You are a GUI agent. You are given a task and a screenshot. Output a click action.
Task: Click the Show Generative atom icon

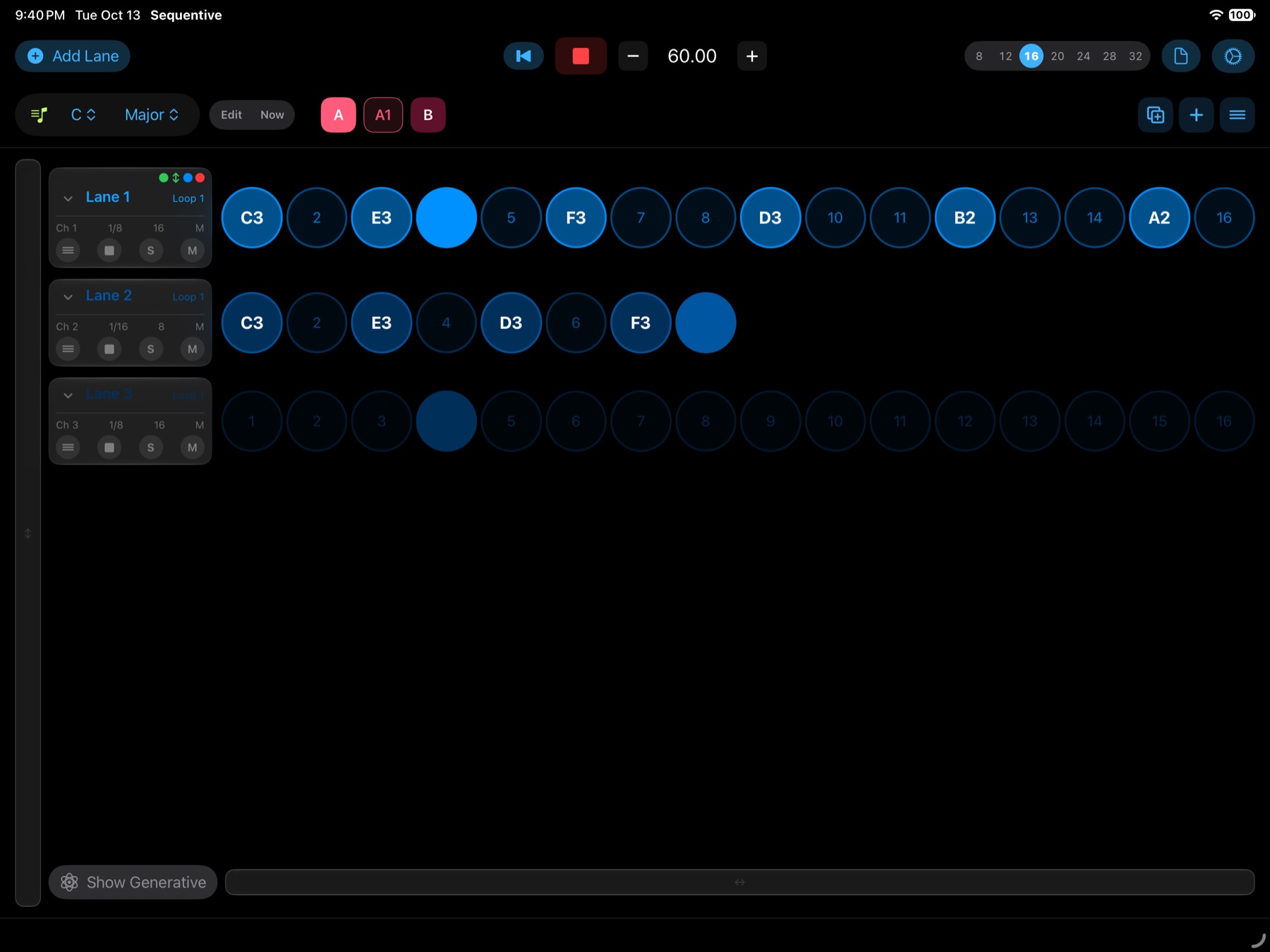(69, 882)
